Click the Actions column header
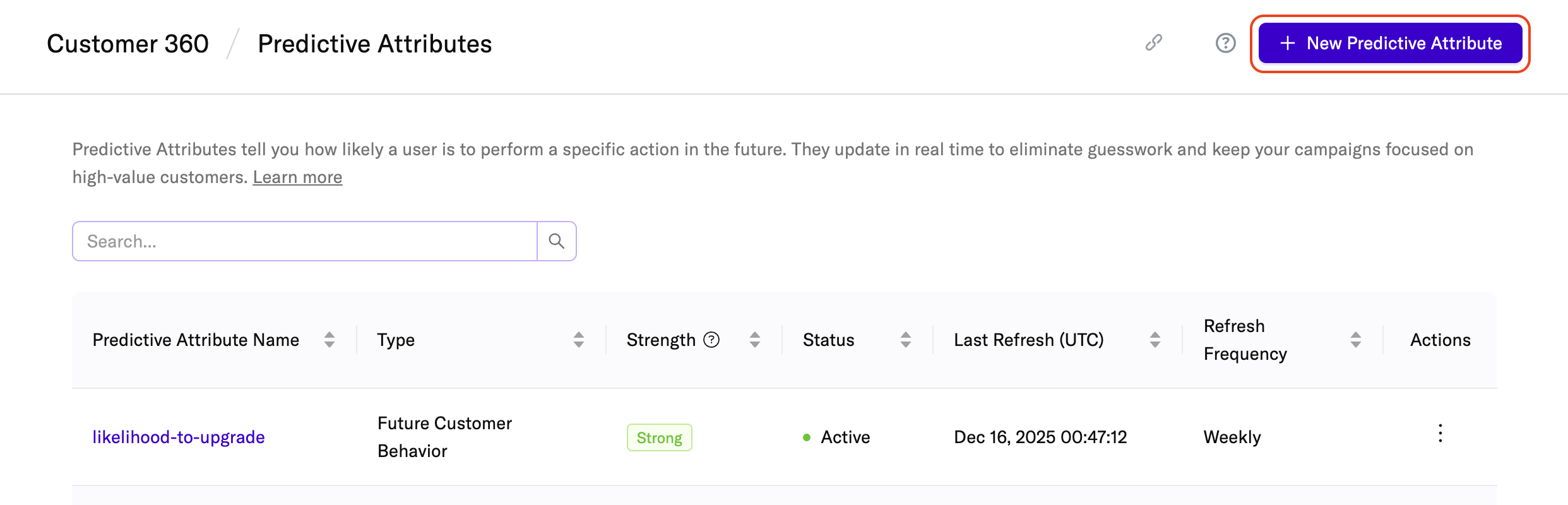 point(1440,340)
